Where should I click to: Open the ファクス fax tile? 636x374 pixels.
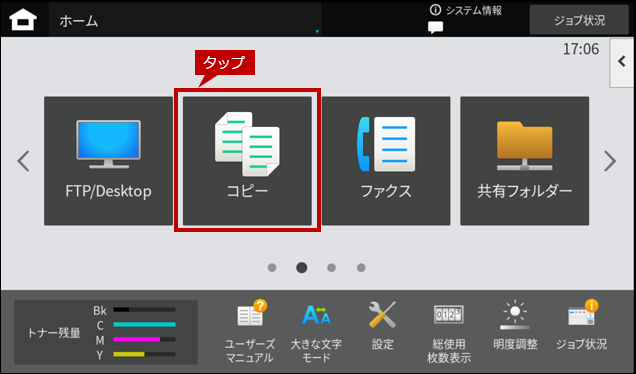point(386,161)
